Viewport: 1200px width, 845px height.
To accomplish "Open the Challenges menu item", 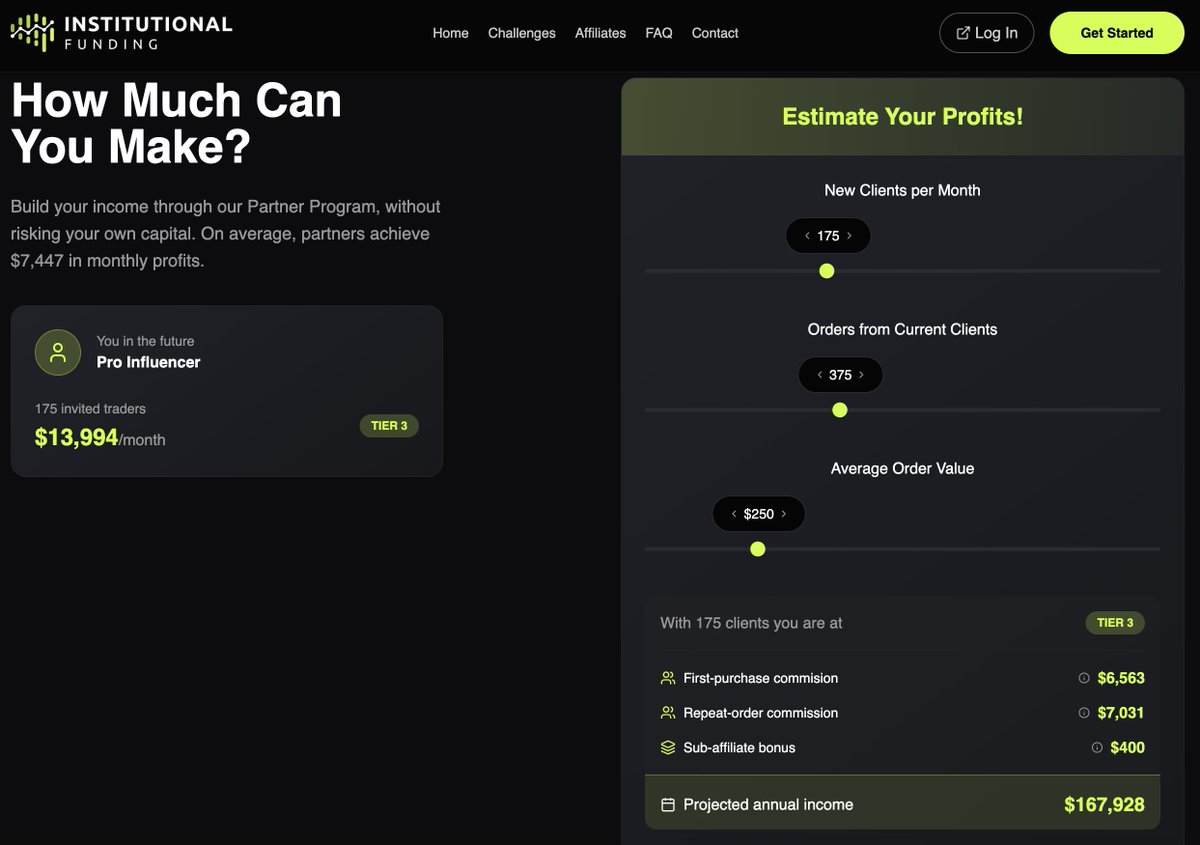I will click(x=522, y=33).
